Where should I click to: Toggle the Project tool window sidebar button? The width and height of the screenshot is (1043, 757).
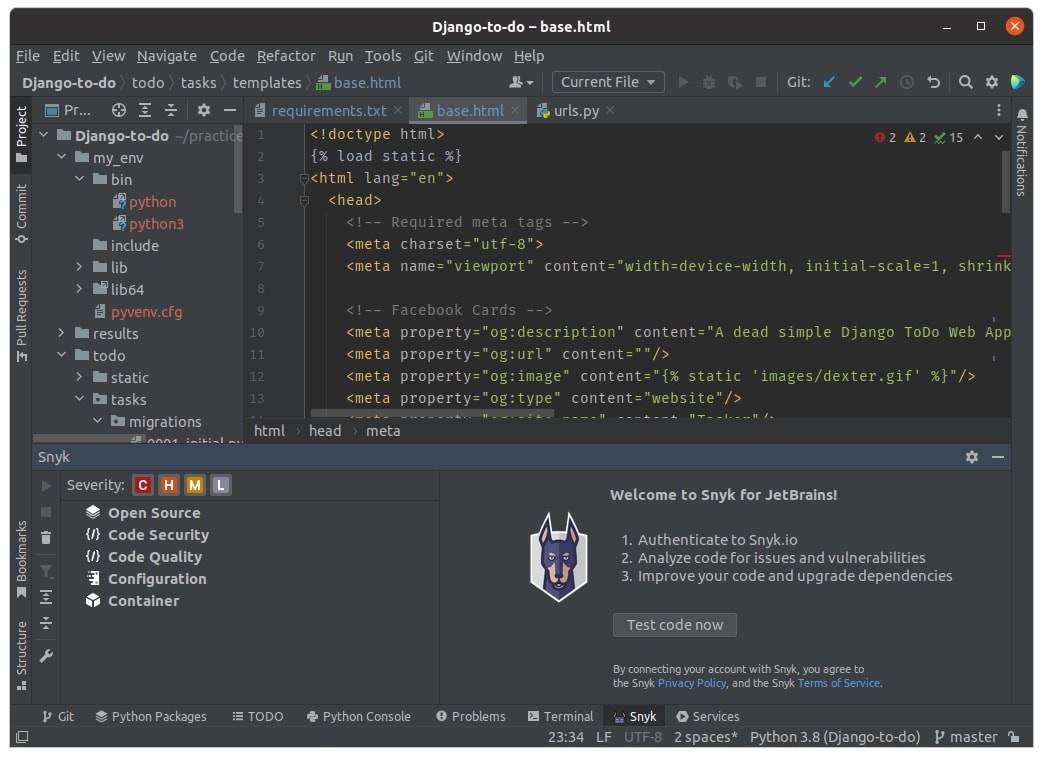(x=21, y=134)
